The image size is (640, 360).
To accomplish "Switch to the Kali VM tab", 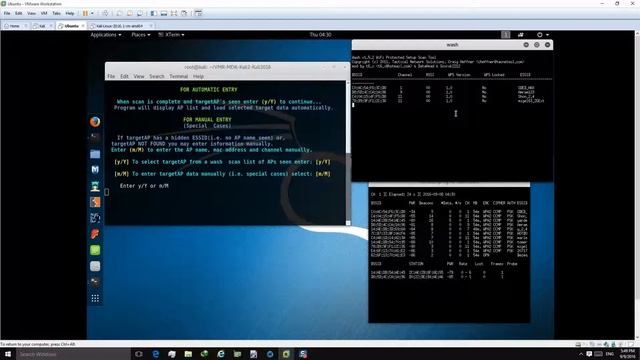I will 42,26.
